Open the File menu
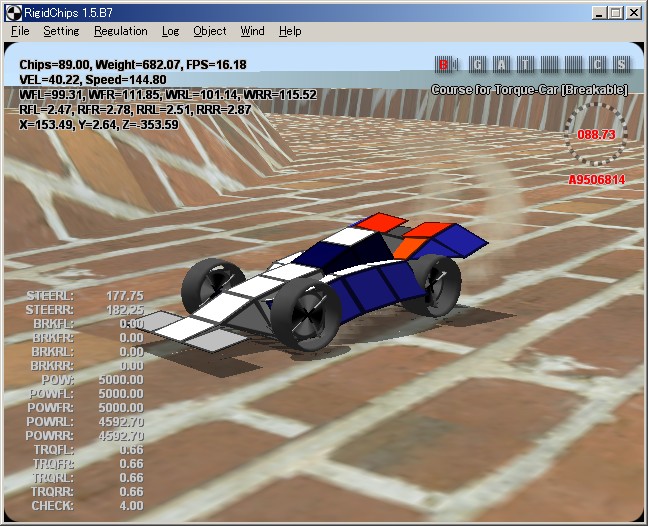This screenshot has height=526, width=648. pyautogui.click(x=20, y=31)
